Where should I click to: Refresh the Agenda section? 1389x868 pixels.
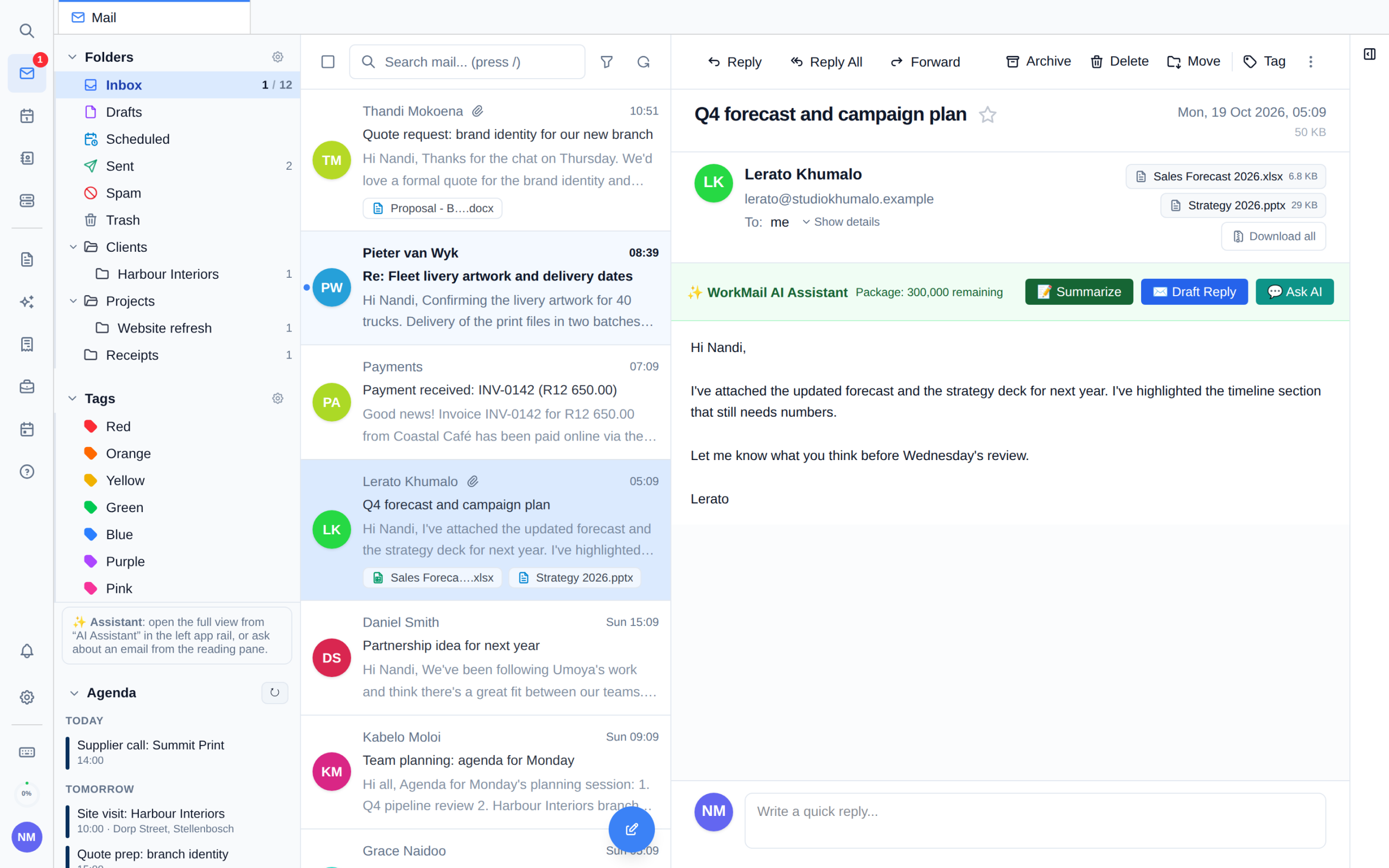(275, 692)
